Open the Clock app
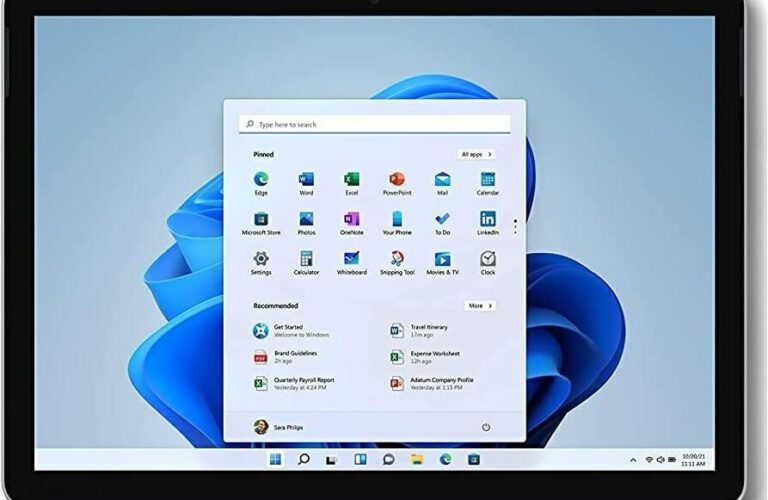This screenshot has height=500, width=768. click(488, 263)
